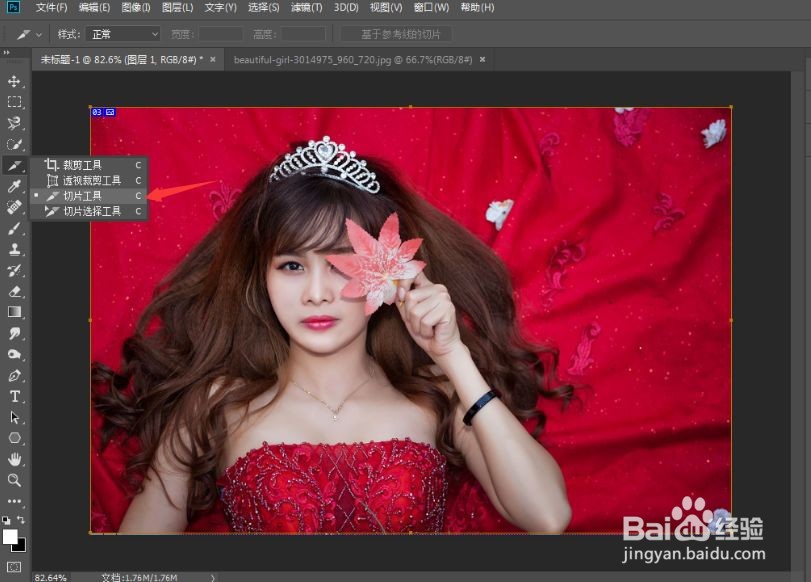The image size is (811, 582).
Task: Swap foreground and background colors
Action: [x=21, y=519]
